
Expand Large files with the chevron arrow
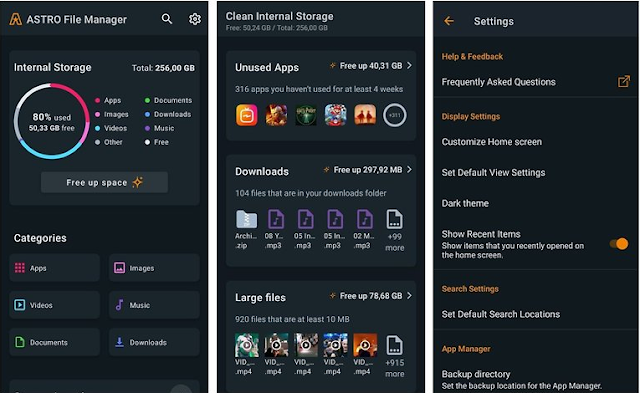click(x=409, y=295)
